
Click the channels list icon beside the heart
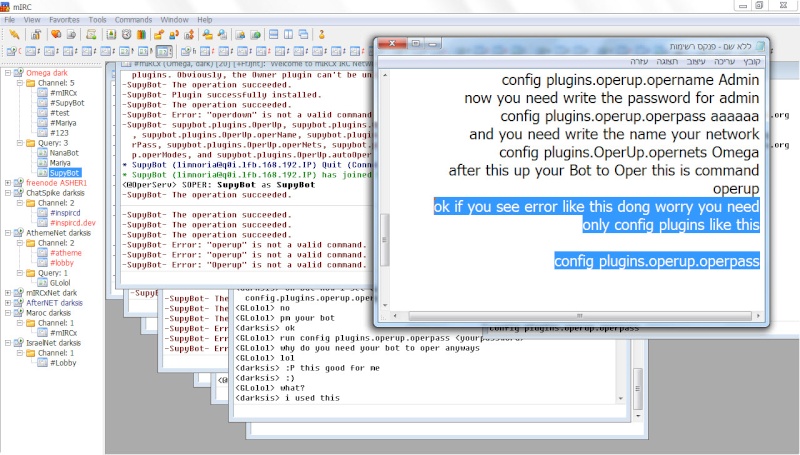(71, 35)
